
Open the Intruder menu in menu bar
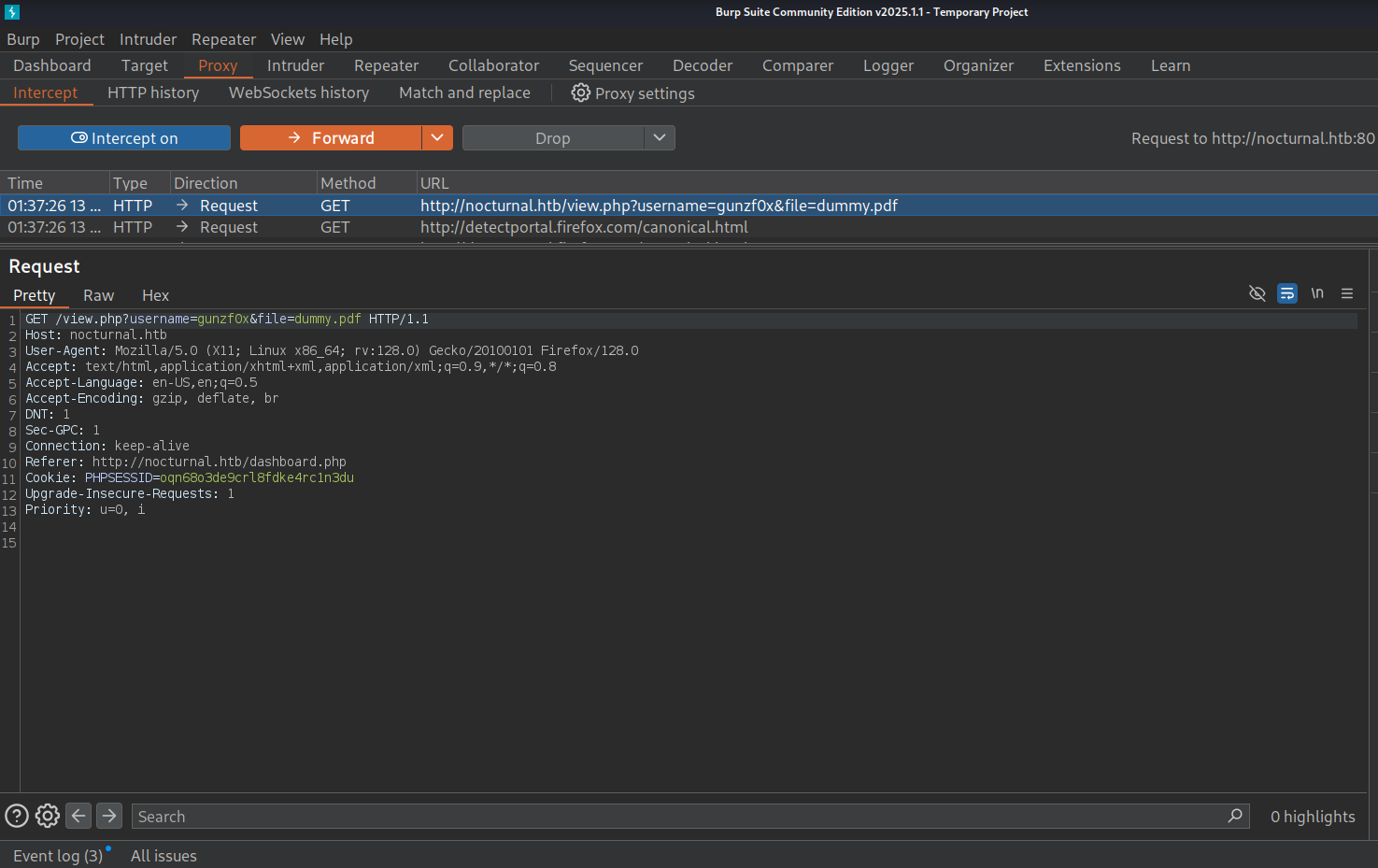point(148,39)
